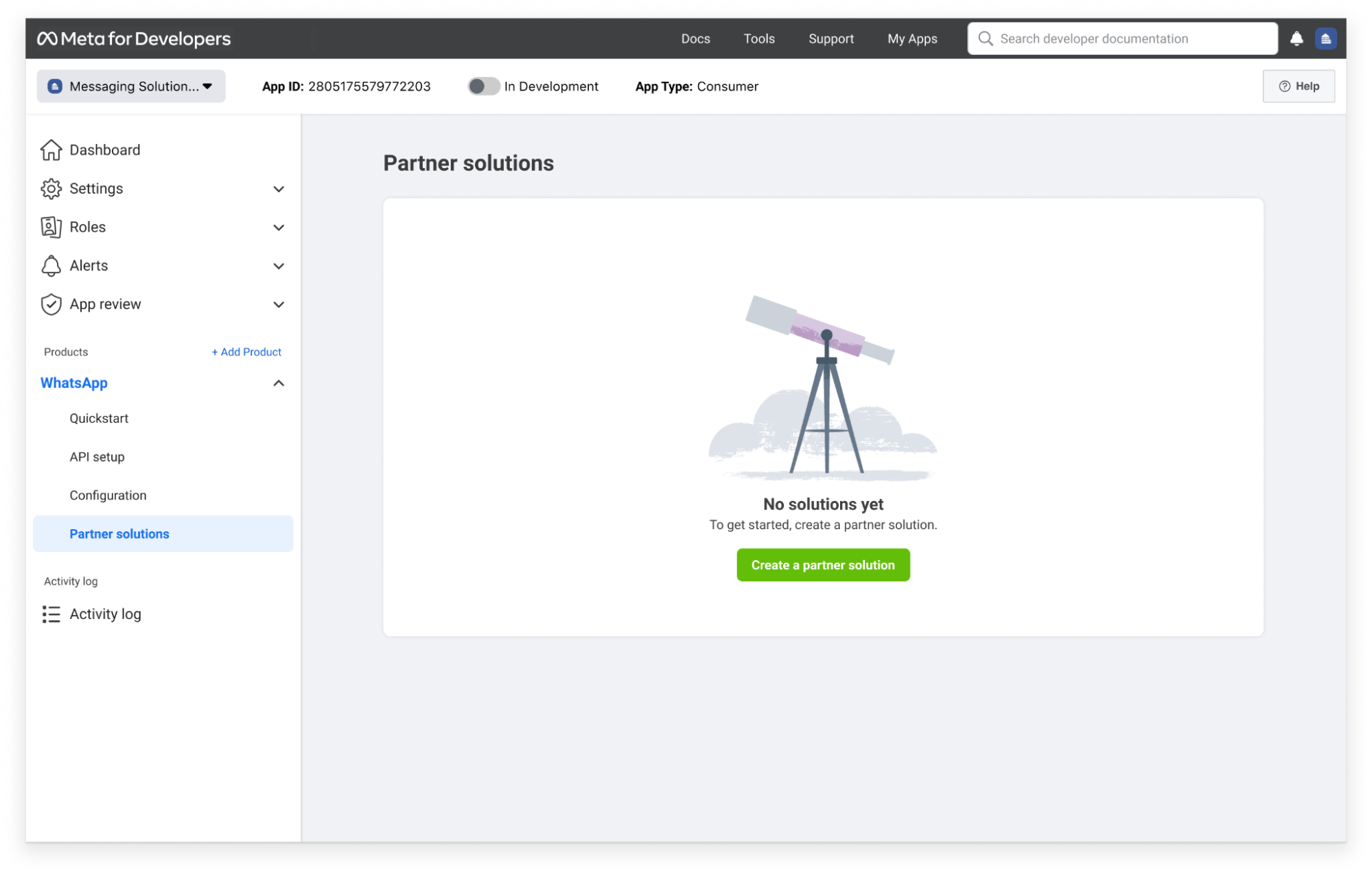Click the App review expander arrow
The height and width of the screenshot is (875, 1372).
[280, 304]
